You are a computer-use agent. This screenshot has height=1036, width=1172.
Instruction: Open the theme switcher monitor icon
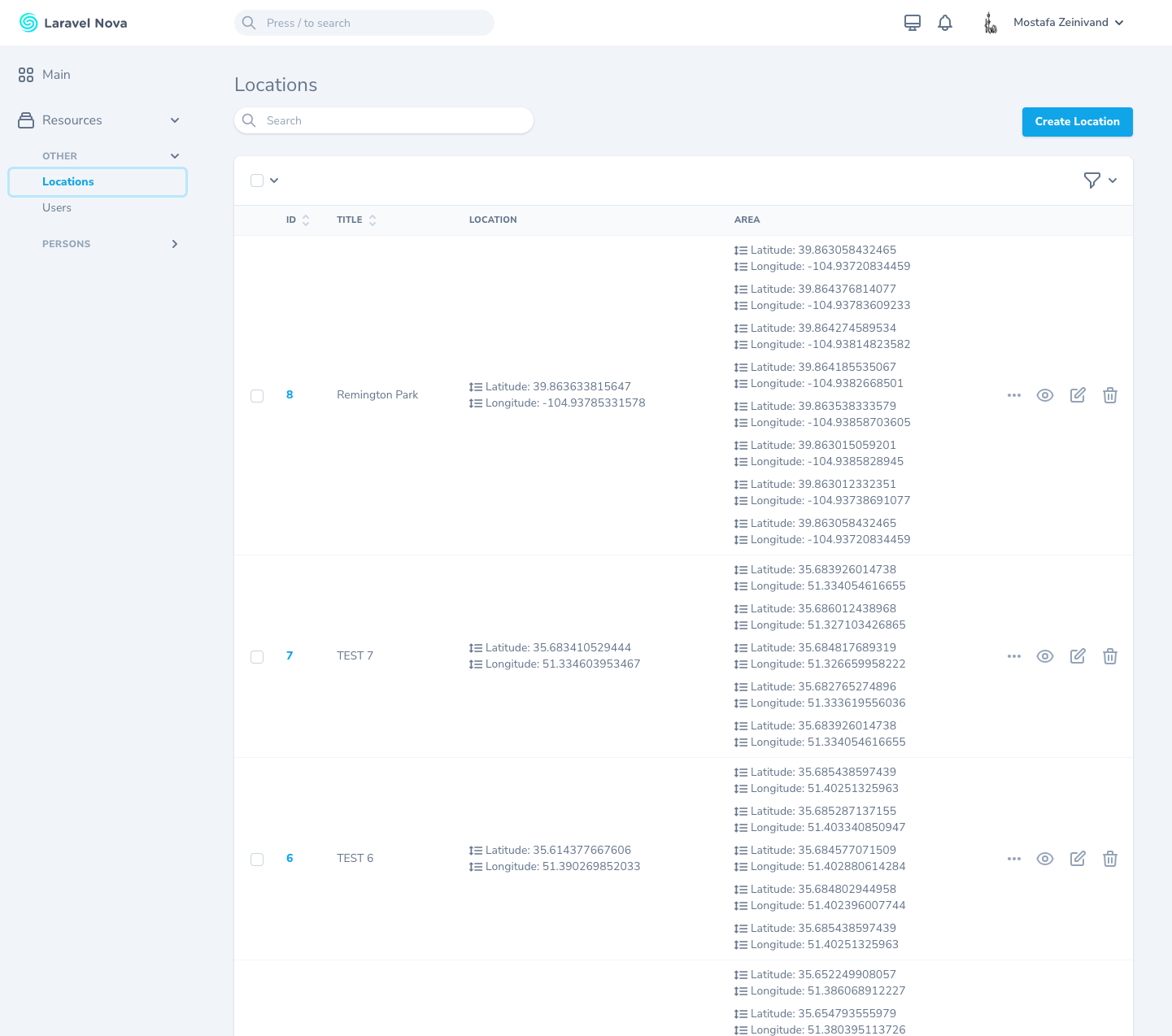point(912,23)
